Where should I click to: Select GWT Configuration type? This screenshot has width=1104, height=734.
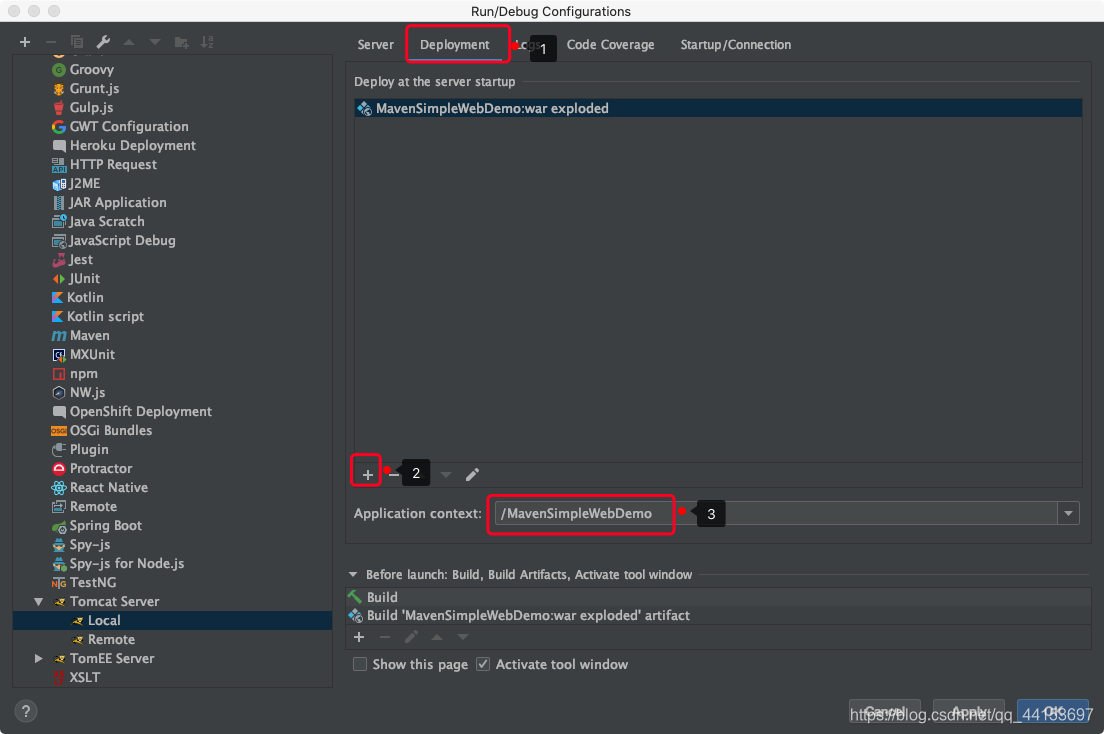[129, 126]
